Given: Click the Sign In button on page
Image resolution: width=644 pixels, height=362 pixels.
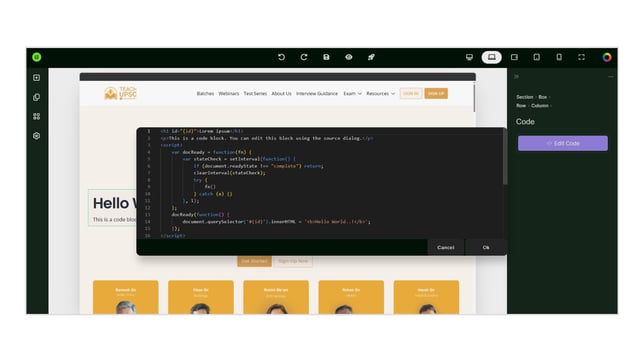Looking at the screenshot, I should (x=411, y=94).
